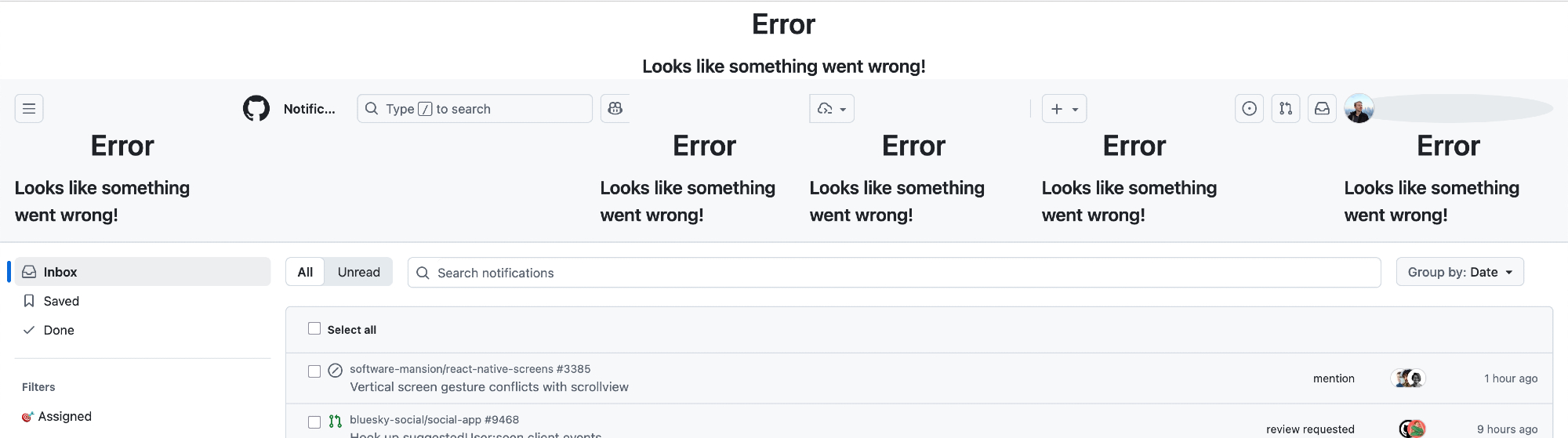Open the pull requests header icon
Viewport: 1568px width, 438px height.
point(1286,109)
